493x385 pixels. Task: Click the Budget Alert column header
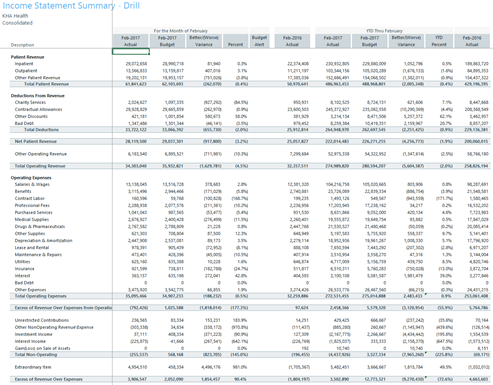pos(259,41)
